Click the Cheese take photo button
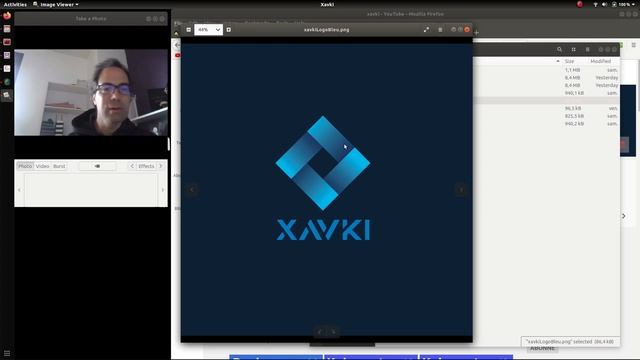Viewport: 640px width, 360px height. (97, 166)
